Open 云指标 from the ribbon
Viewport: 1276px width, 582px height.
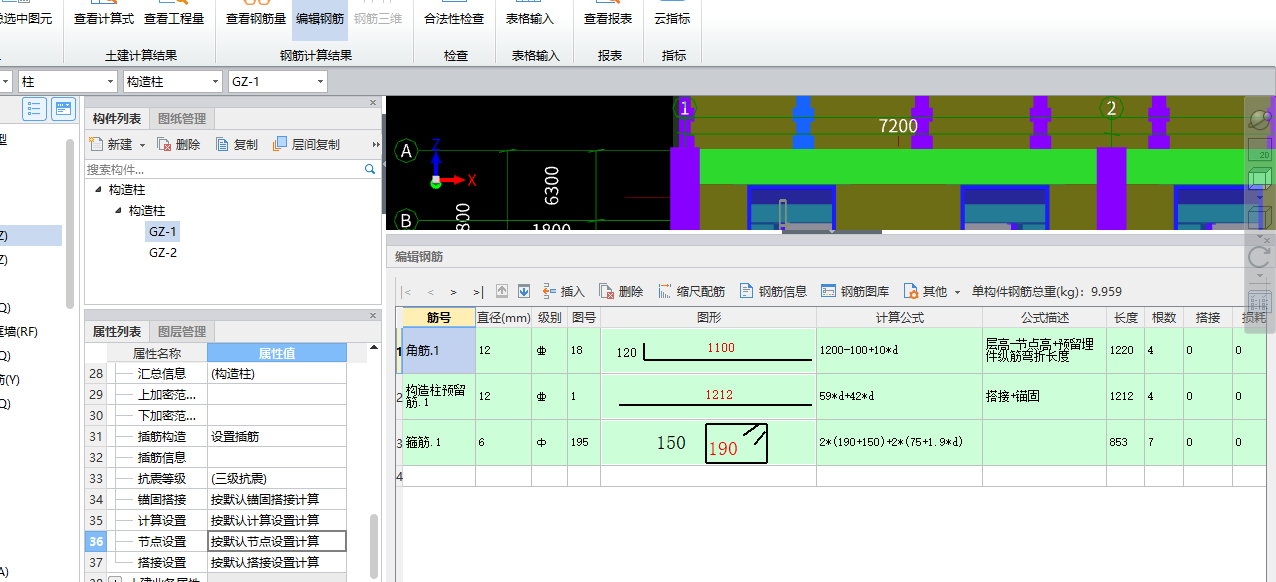click(x=672, y=19)
